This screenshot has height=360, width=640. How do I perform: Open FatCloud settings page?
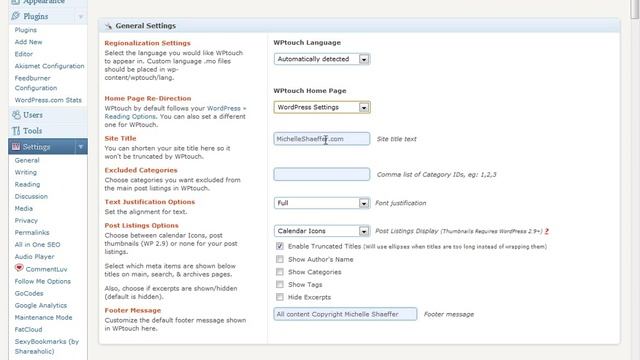point(28,329)
